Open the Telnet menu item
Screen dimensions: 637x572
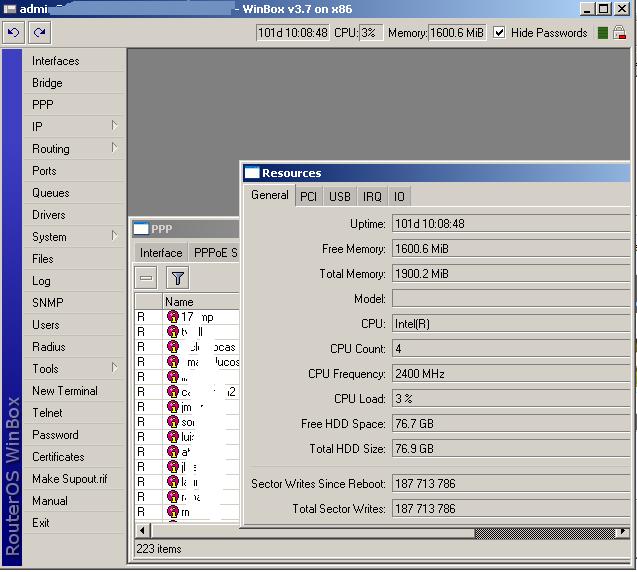tap(47, 413)
